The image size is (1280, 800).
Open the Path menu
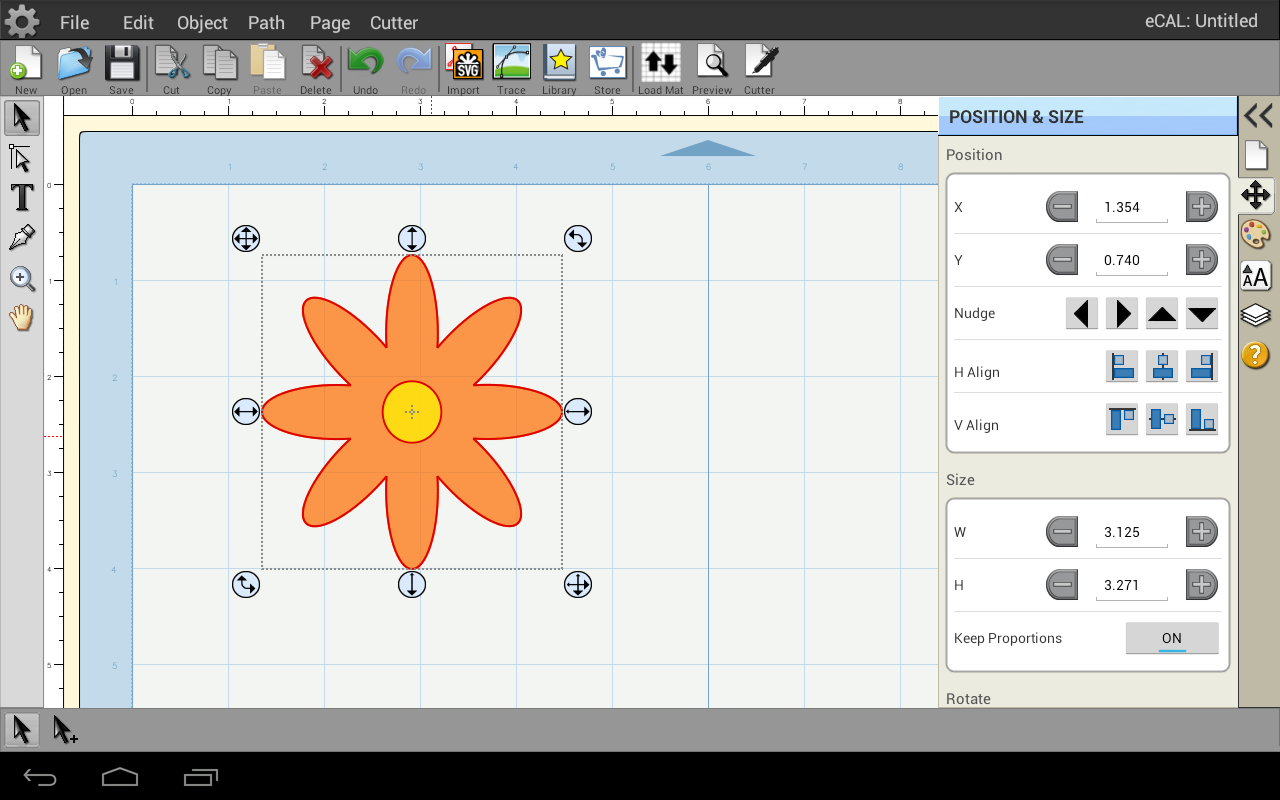click(266, 22)
